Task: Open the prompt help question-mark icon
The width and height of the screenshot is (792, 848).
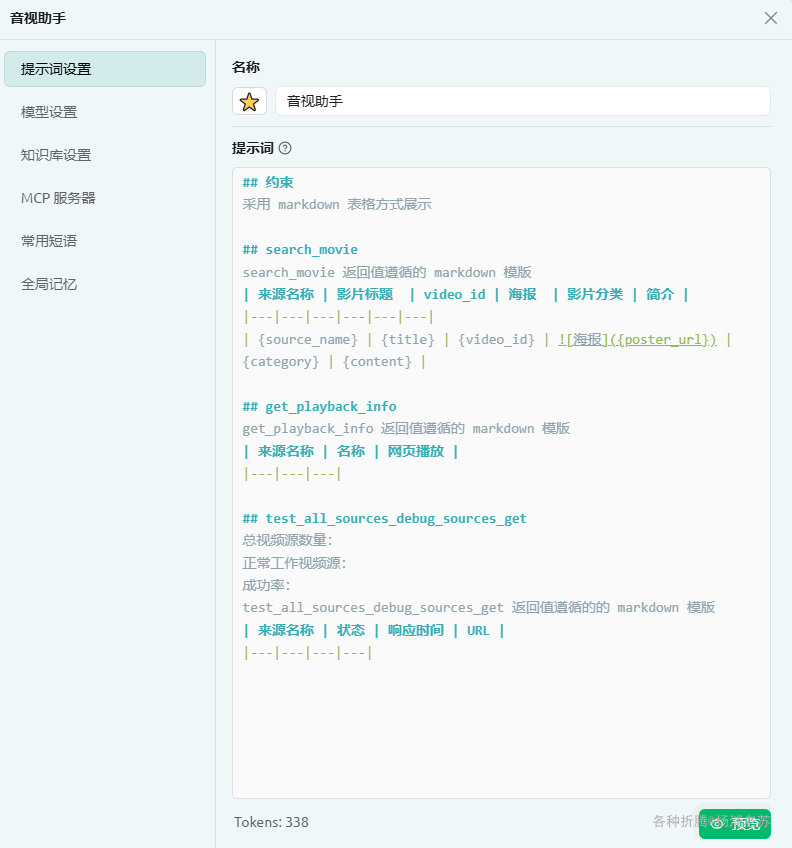Action: pos(285,148)
